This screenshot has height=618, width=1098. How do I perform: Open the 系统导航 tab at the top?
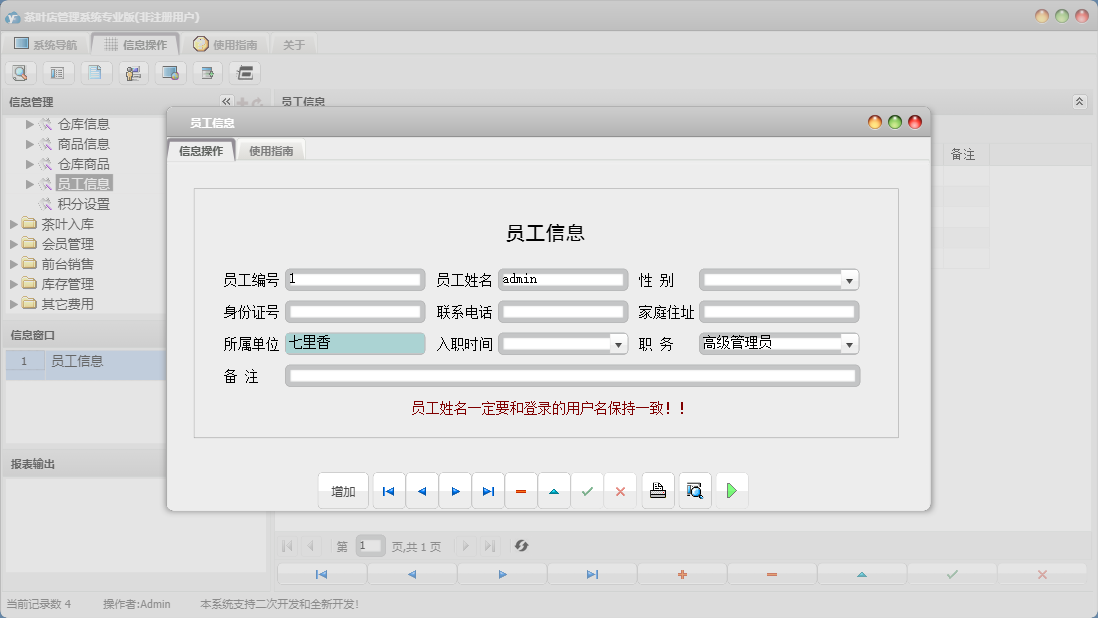pos(49,43)
